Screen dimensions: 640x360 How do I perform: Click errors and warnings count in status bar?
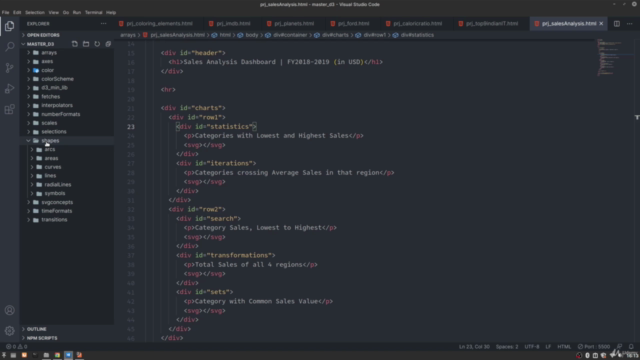pyautogui.click(x=16, y=347)
